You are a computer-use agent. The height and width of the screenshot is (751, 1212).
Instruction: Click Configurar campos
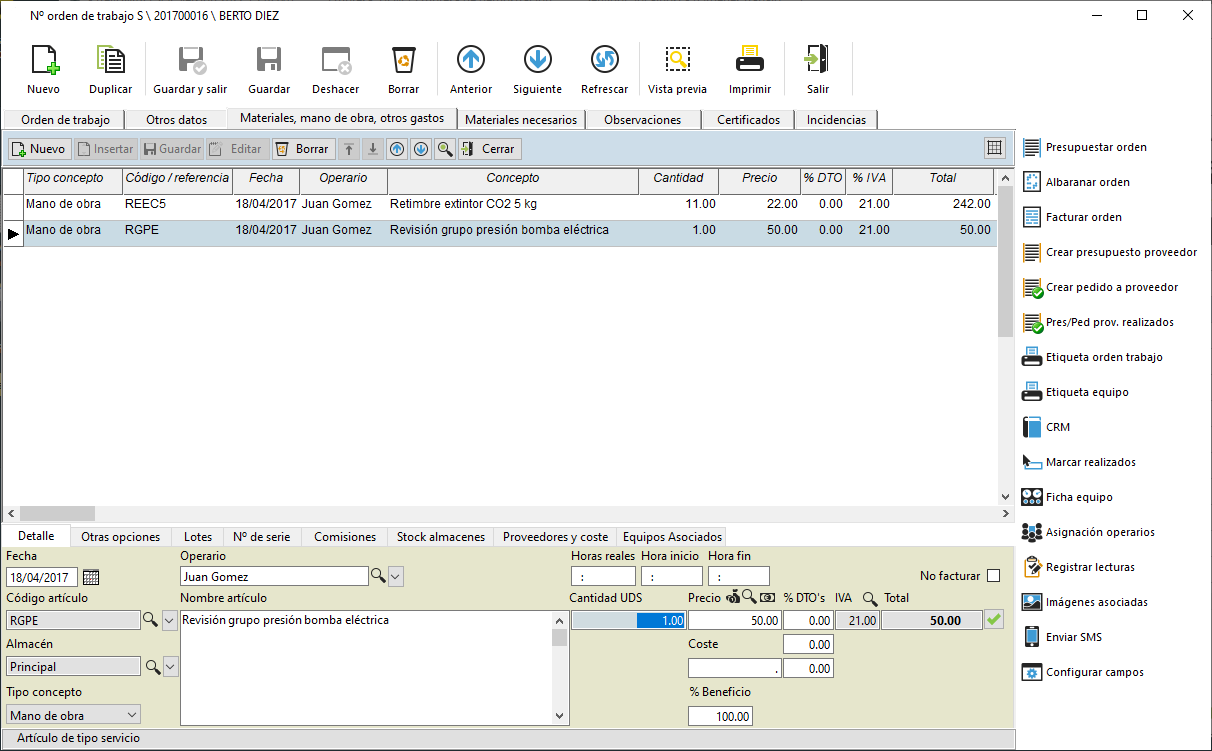coord(1082,672)
